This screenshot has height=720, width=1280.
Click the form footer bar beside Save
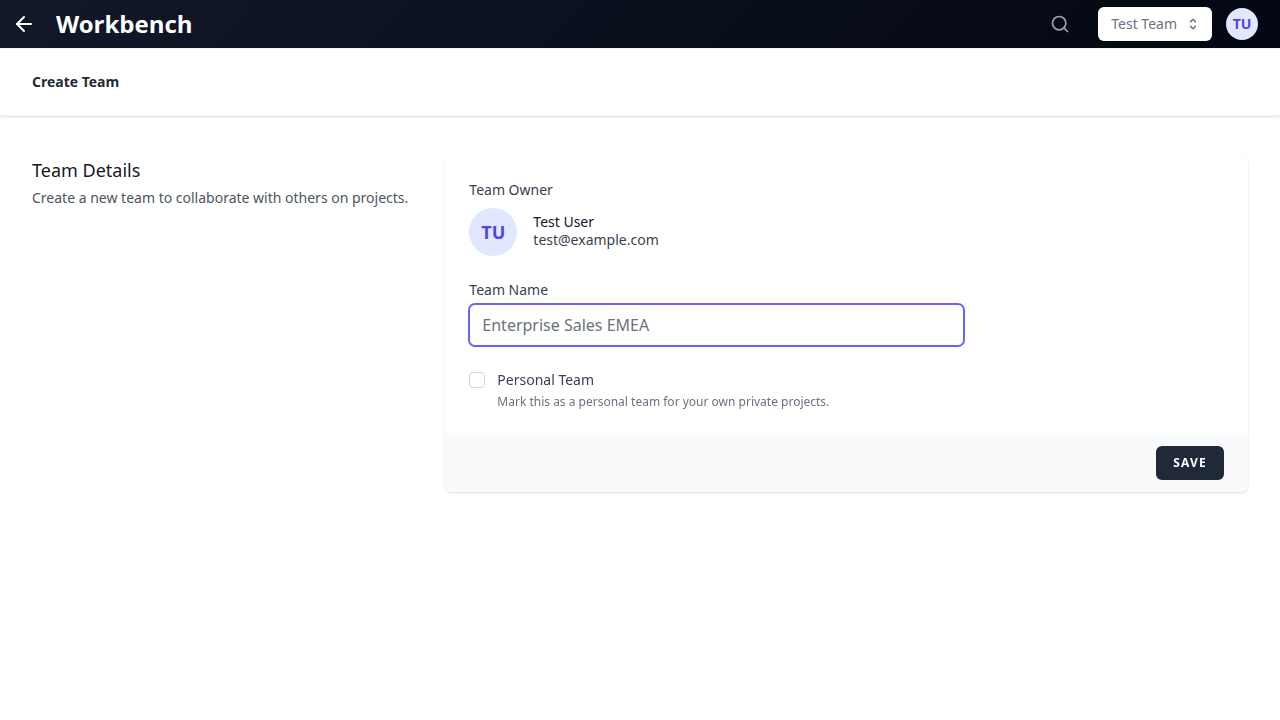[x=800, y=463]
